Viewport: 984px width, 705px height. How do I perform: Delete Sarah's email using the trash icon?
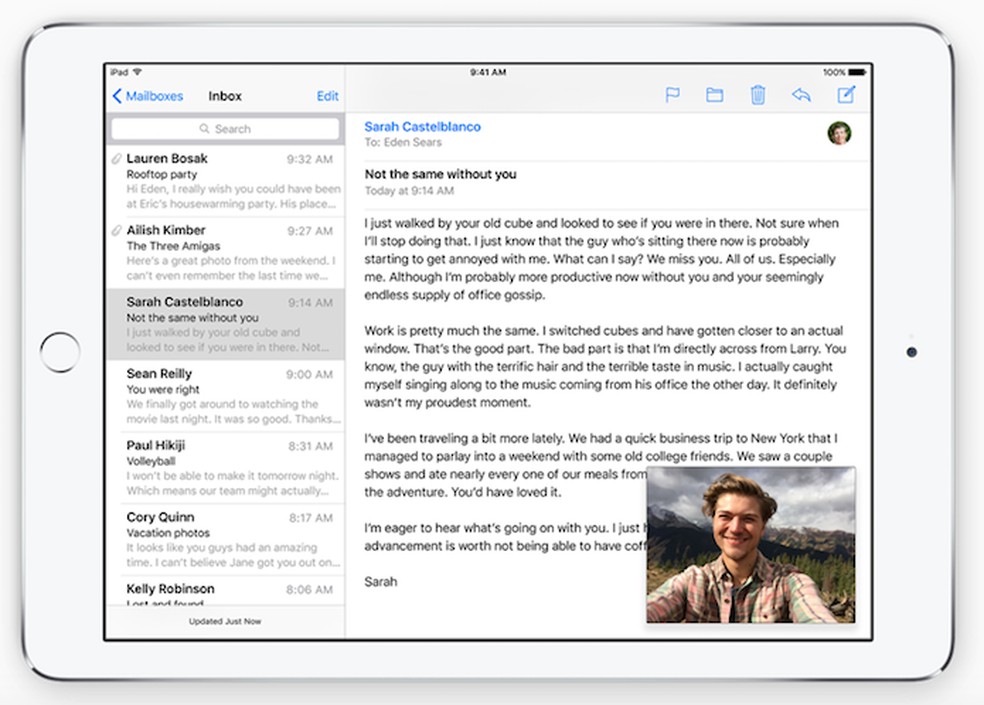(758, 94)
